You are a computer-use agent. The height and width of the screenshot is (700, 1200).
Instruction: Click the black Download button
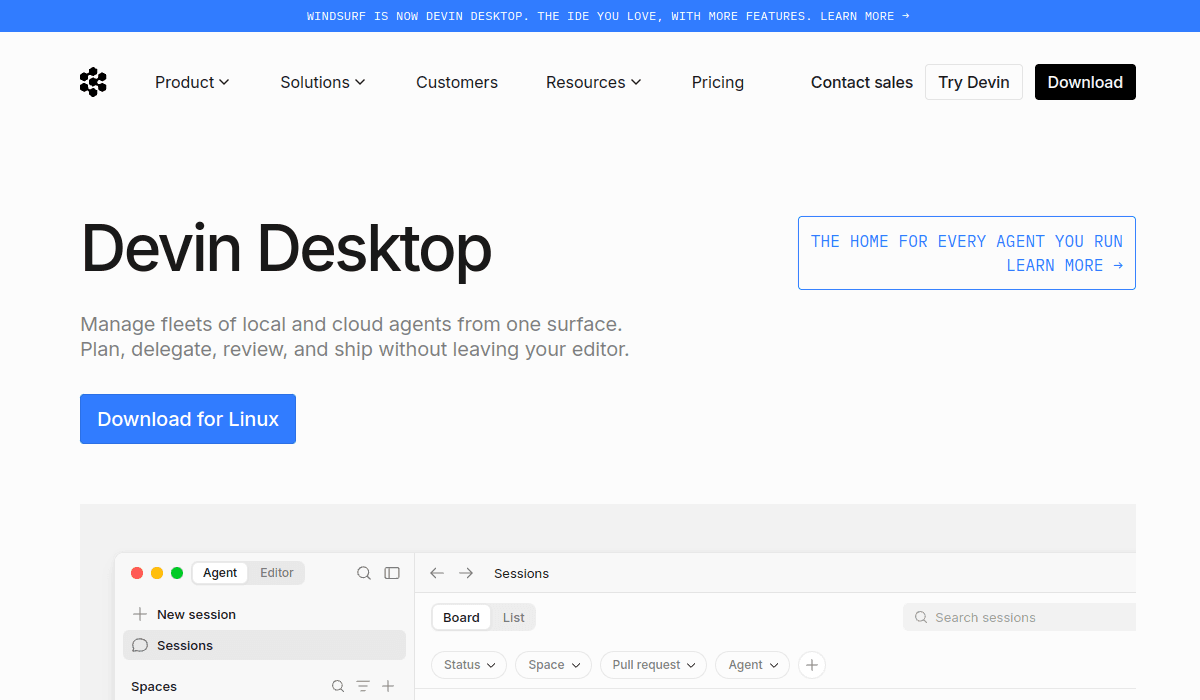pyautogui.click(x=1085, y=82)
